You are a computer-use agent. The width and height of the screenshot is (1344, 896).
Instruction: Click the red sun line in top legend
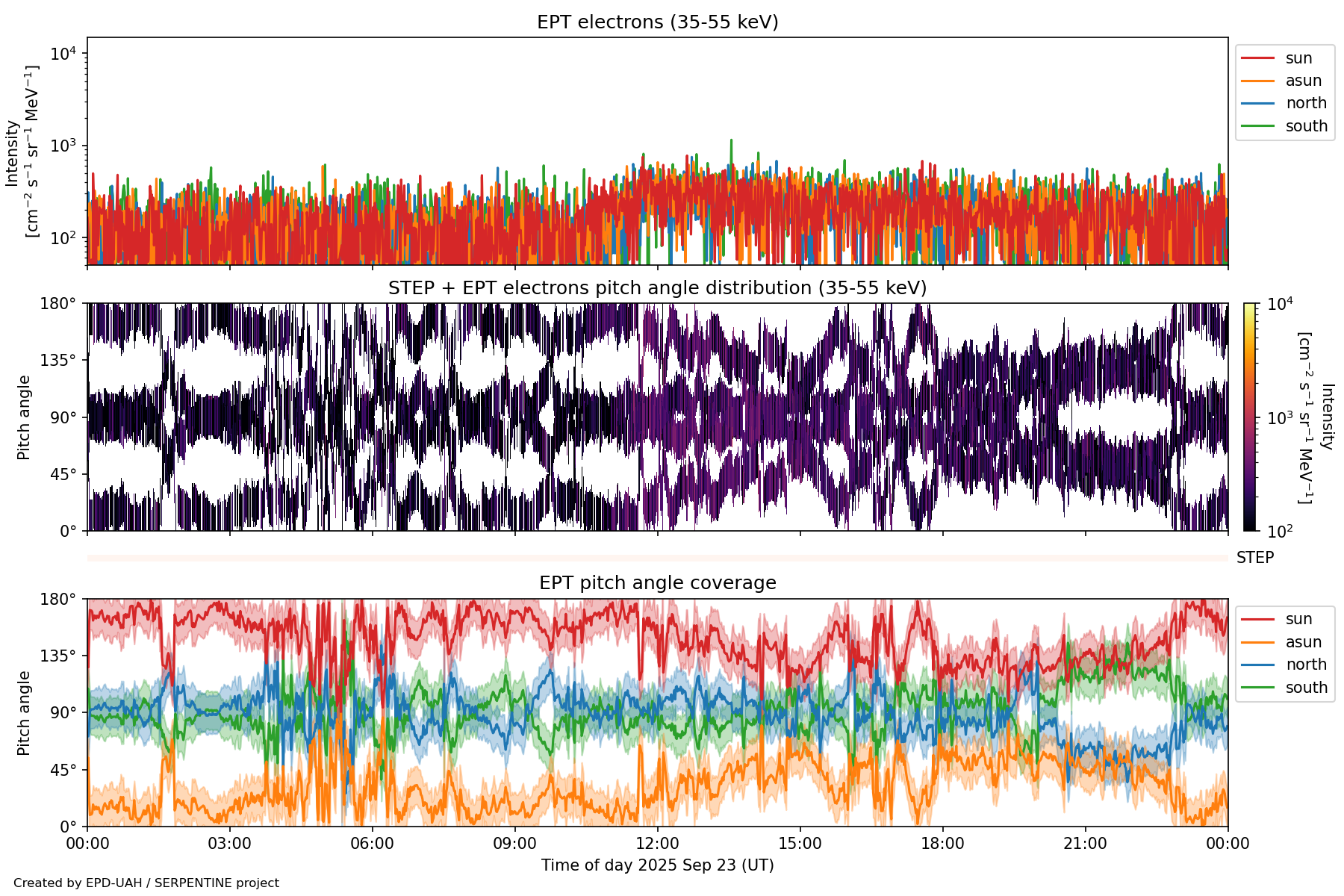[1257, 58]
